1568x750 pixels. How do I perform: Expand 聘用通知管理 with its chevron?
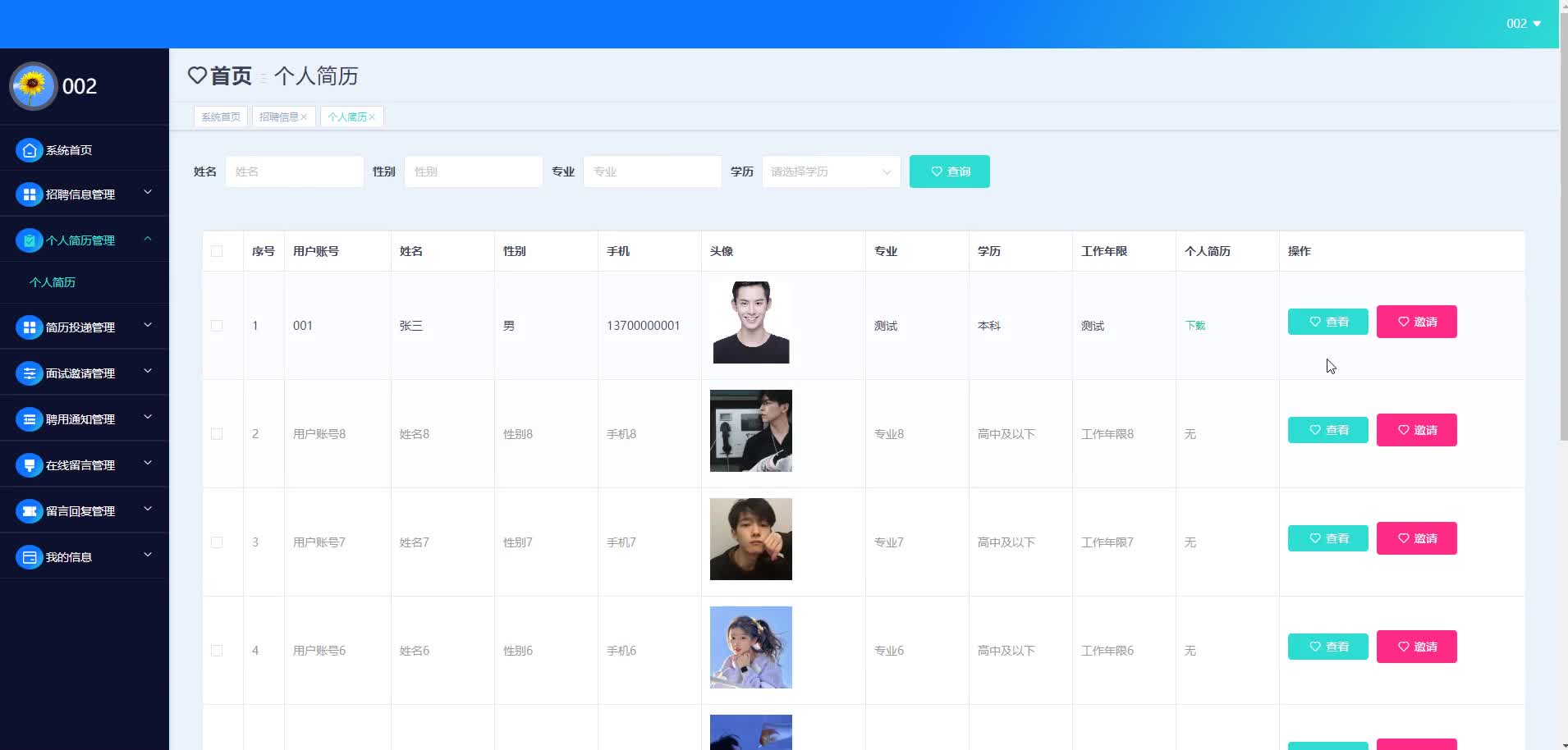click(148, 417)
